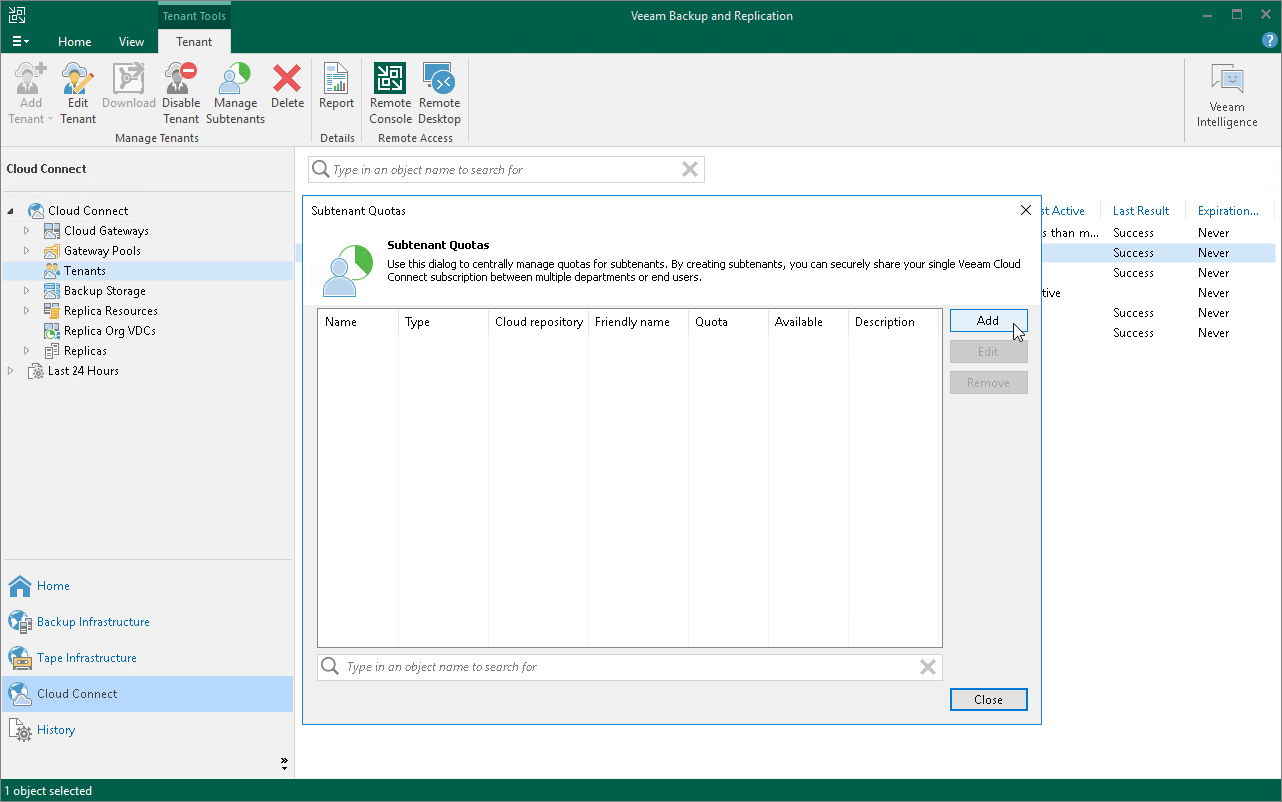Focus the main object search field
This screenshot has width=1282, height=802.
pos(505,170)
